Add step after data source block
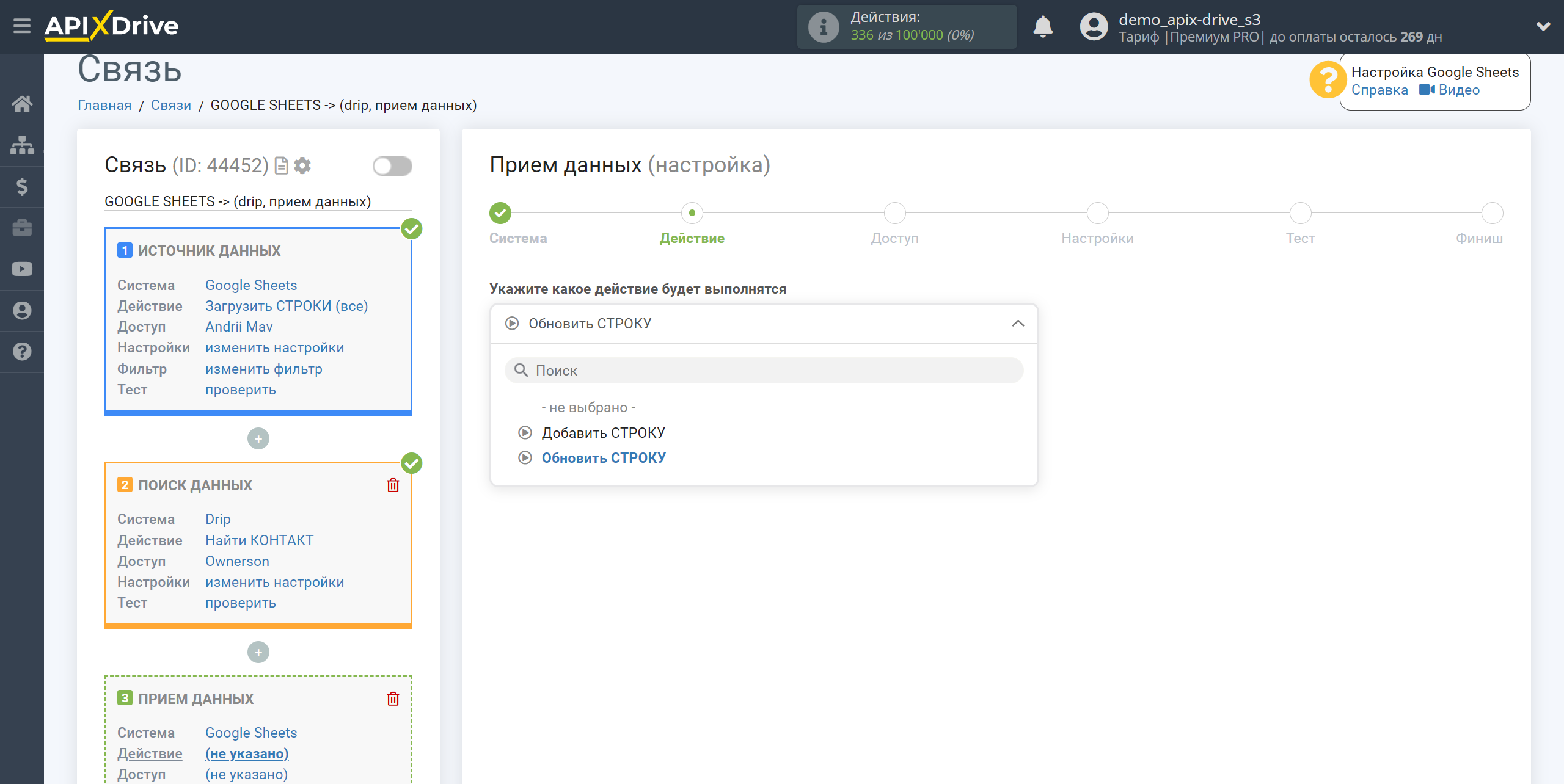The image size is (1564, 784). coord(258,438)
